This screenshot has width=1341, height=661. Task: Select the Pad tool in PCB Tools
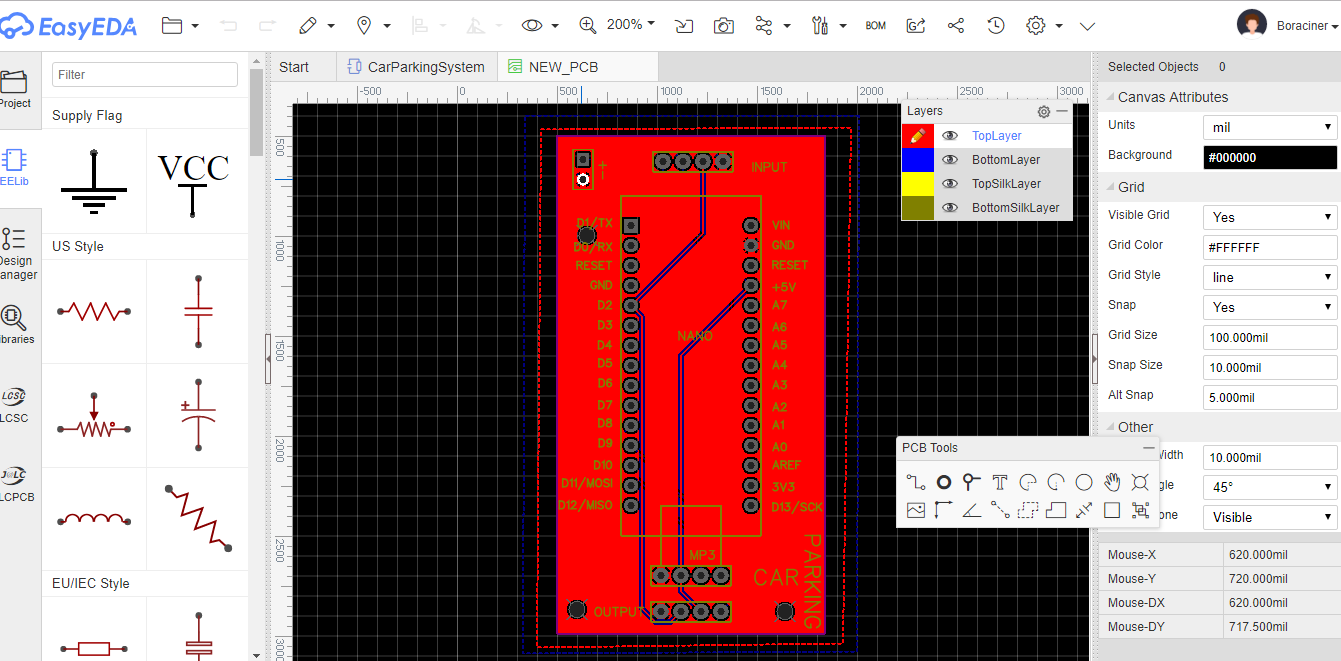pyautogui.click(x=943, y=482)
